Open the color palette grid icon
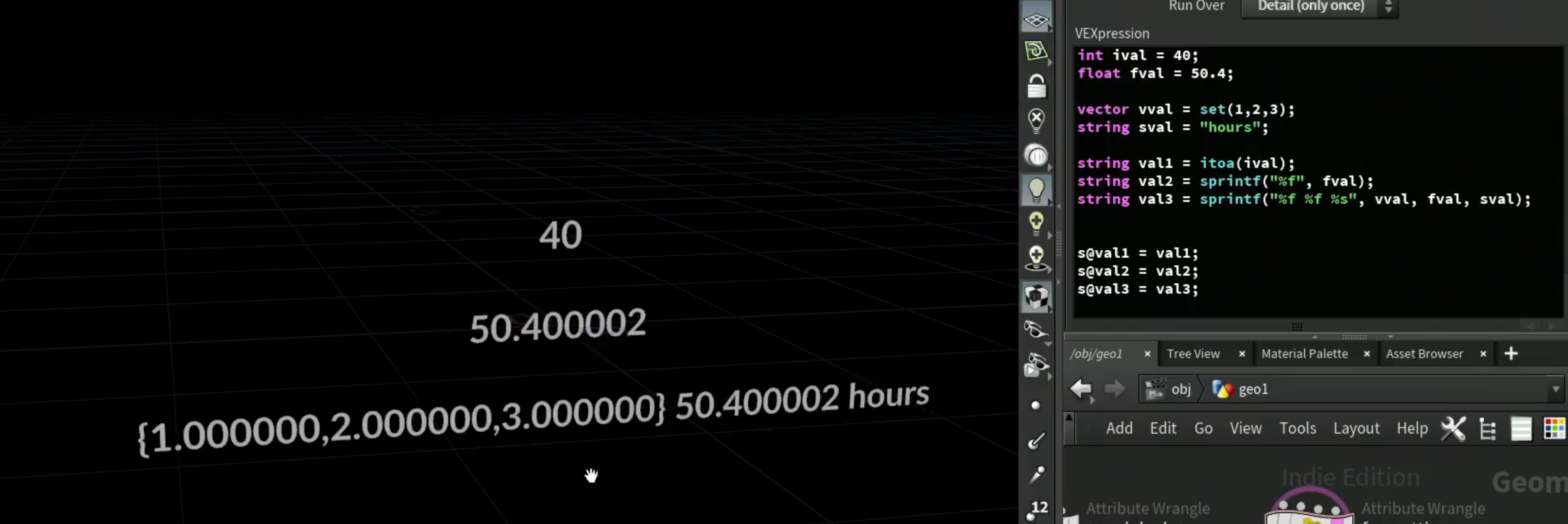Image resolution: width=1568 pixels, height=524 pixels. [x=1554, y=428]
